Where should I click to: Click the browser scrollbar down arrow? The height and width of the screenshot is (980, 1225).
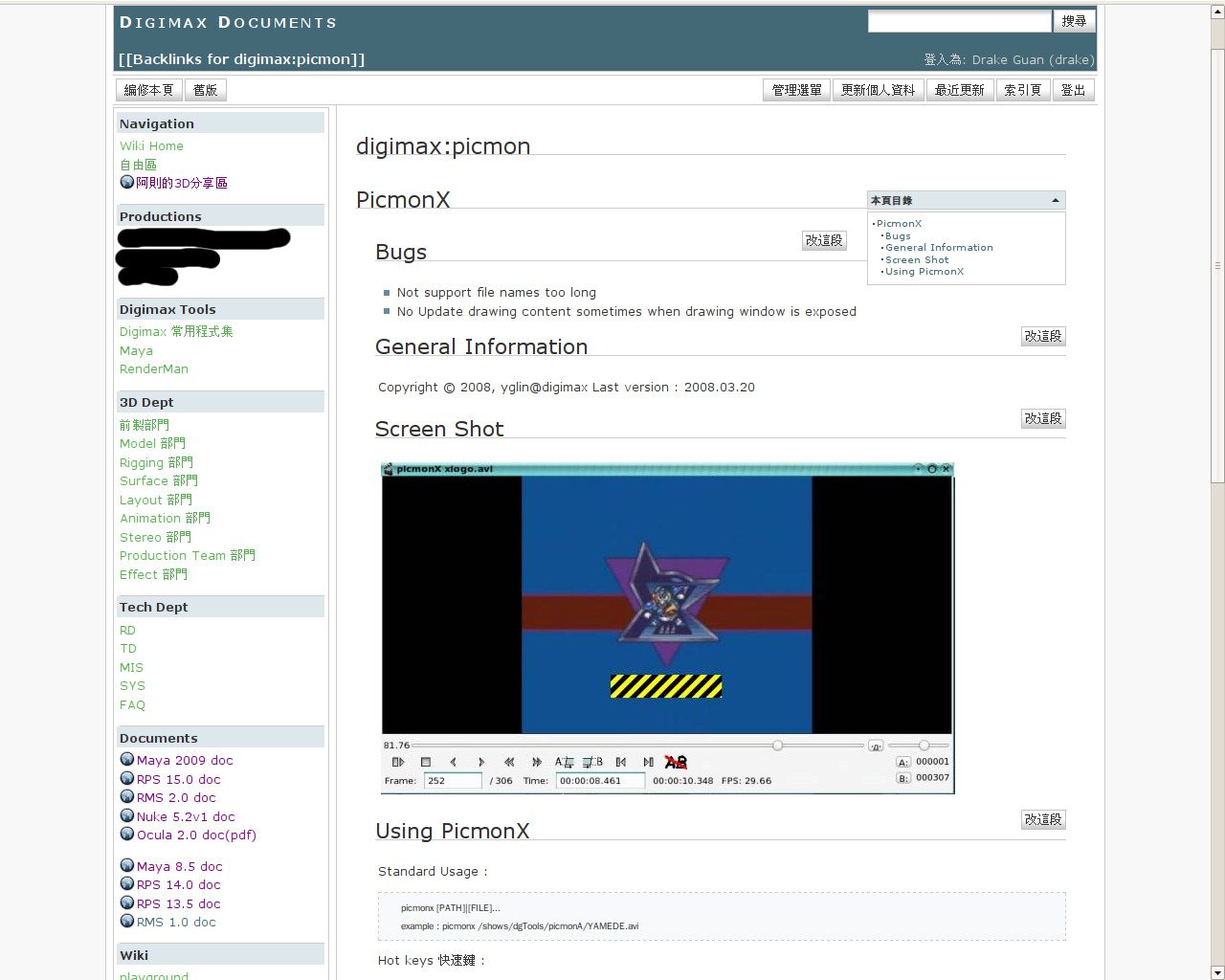coord(1217,972)
